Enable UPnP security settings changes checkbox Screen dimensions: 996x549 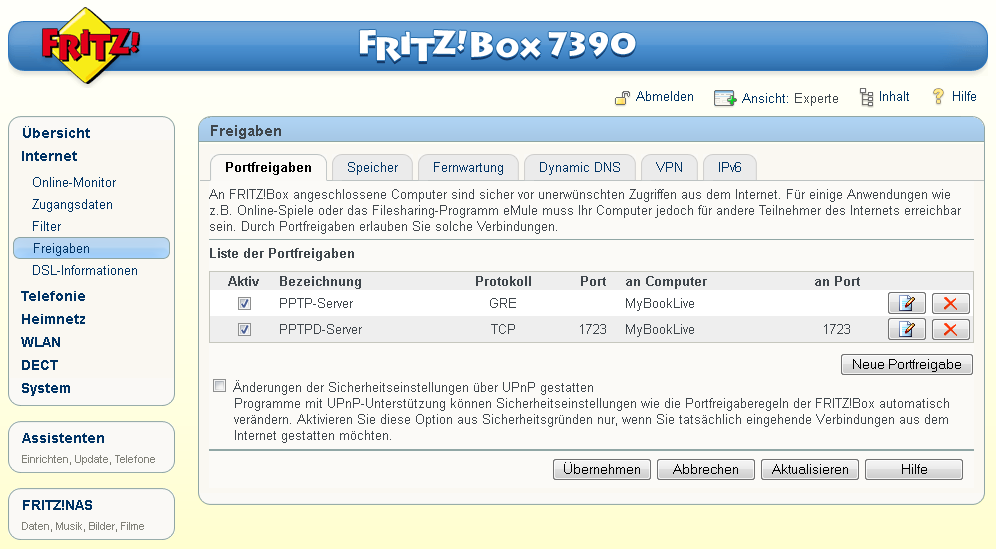[x=220, y=386]
